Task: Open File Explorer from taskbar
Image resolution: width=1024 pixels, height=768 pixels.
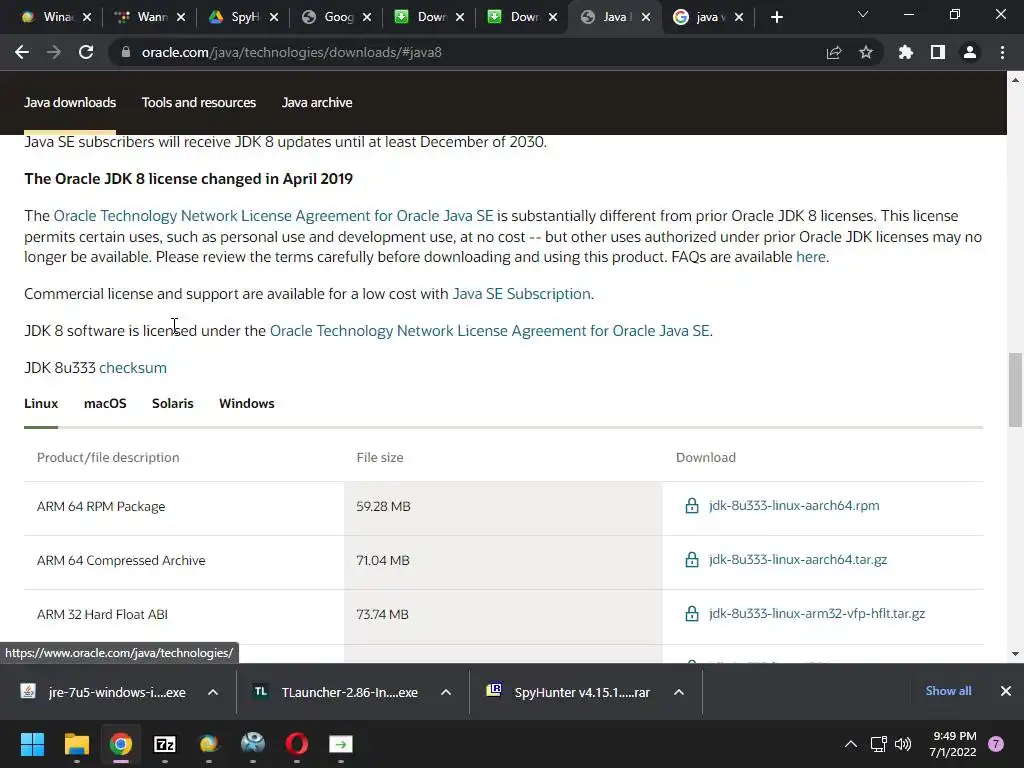Action: [76, 744]
